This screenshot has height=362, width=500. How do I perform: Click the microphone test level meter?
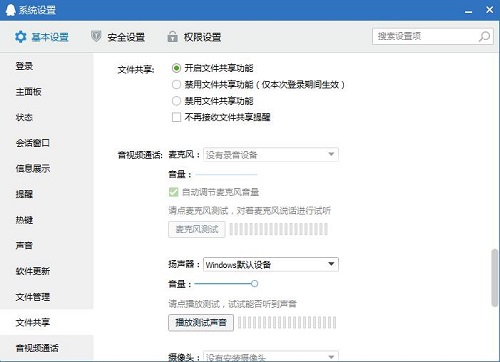[279, 229]
